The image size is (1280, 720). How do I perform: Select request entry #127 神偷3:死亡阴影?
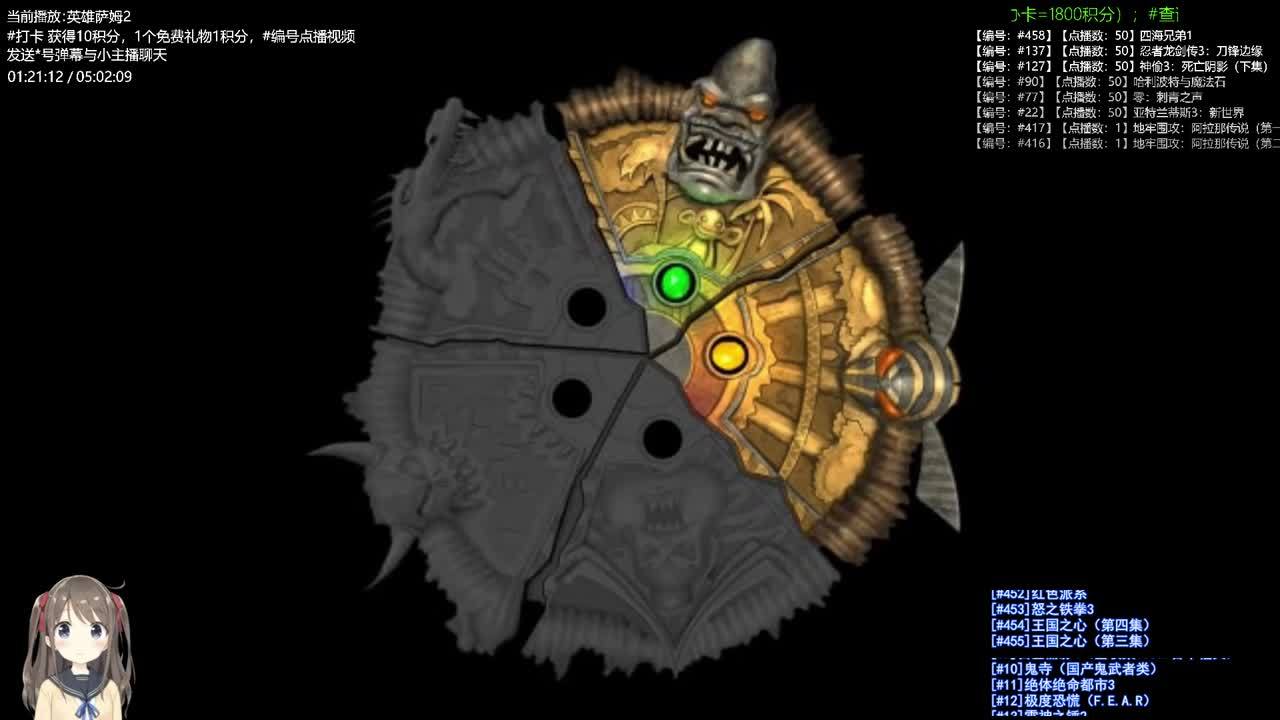coord(1121,66)
